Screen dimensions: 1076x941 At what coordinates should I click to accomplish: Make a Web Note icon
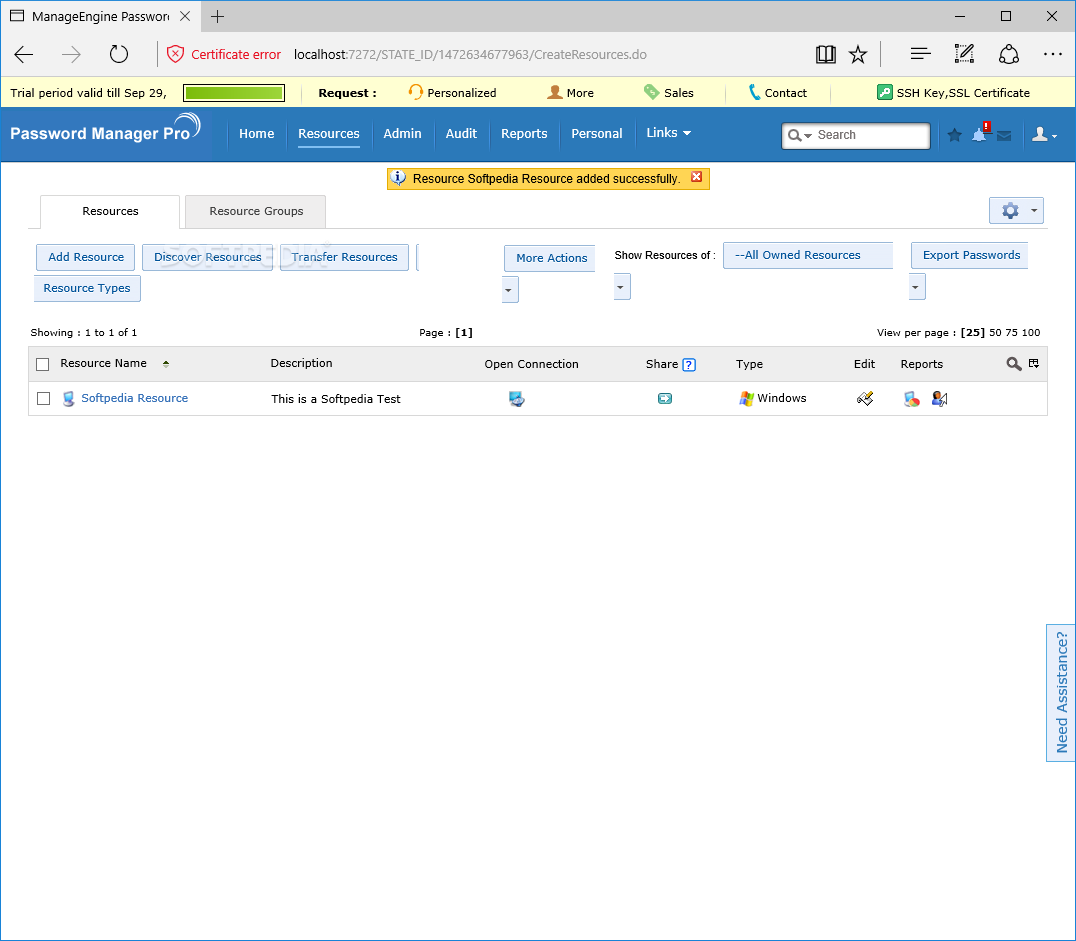tap(963, 54)
